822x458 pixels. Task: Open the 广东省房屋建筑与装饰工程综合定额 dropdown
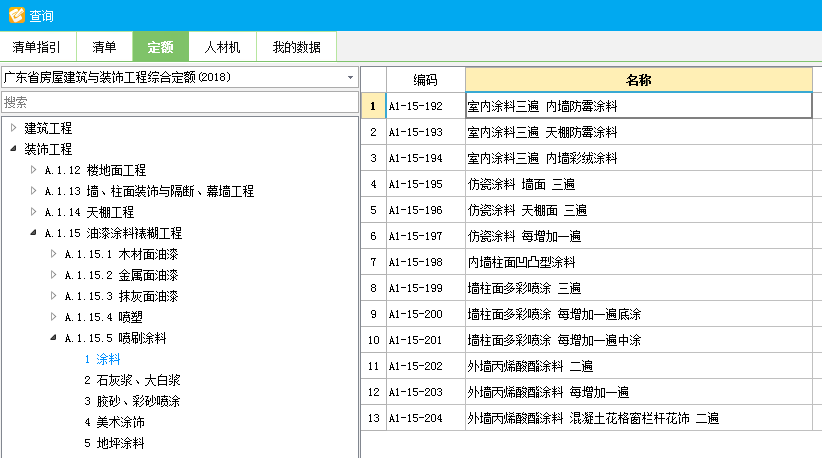coord(180,78)
